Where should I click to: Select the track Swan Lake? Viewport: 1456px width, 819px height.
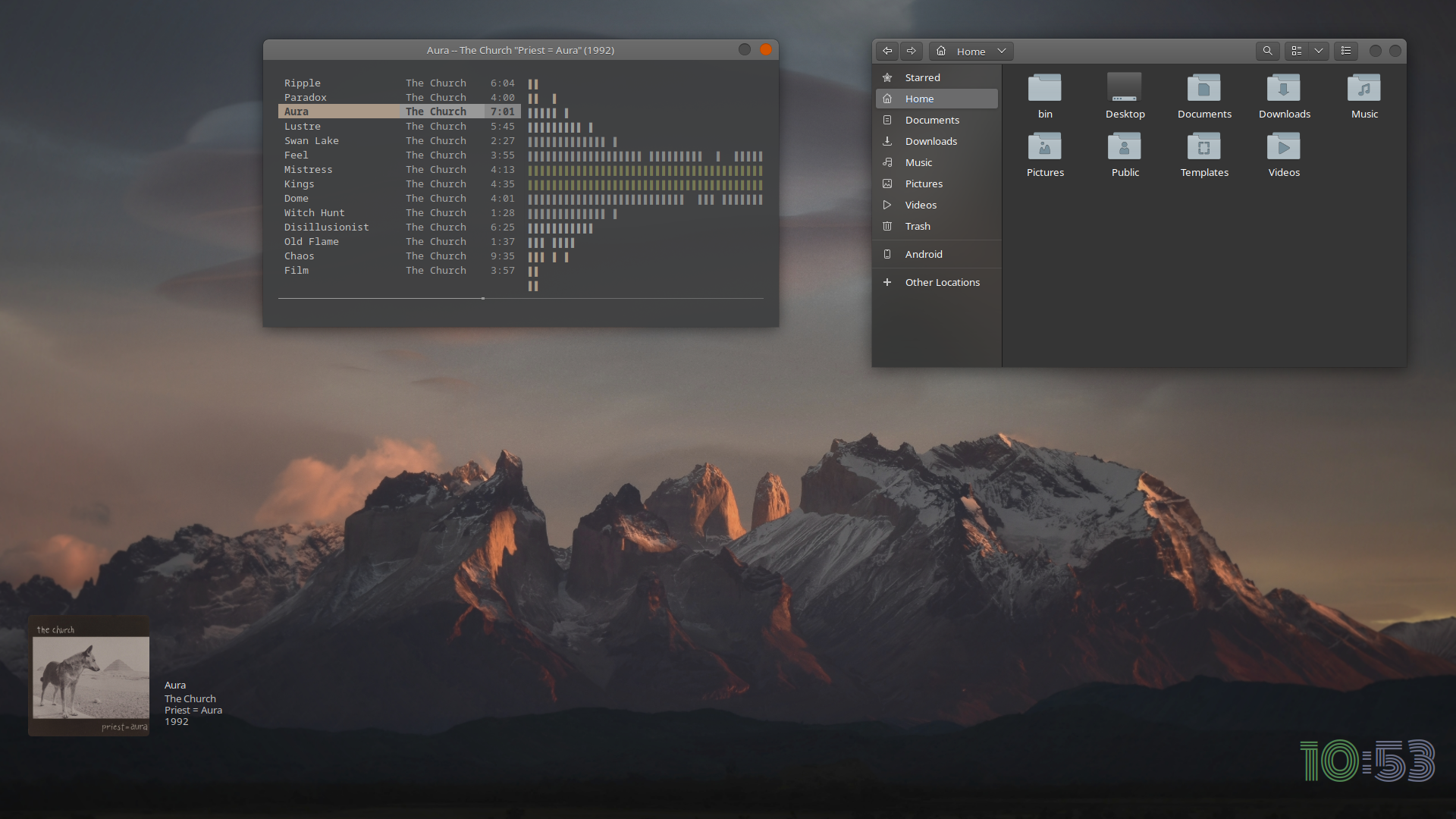click(312, 140)
